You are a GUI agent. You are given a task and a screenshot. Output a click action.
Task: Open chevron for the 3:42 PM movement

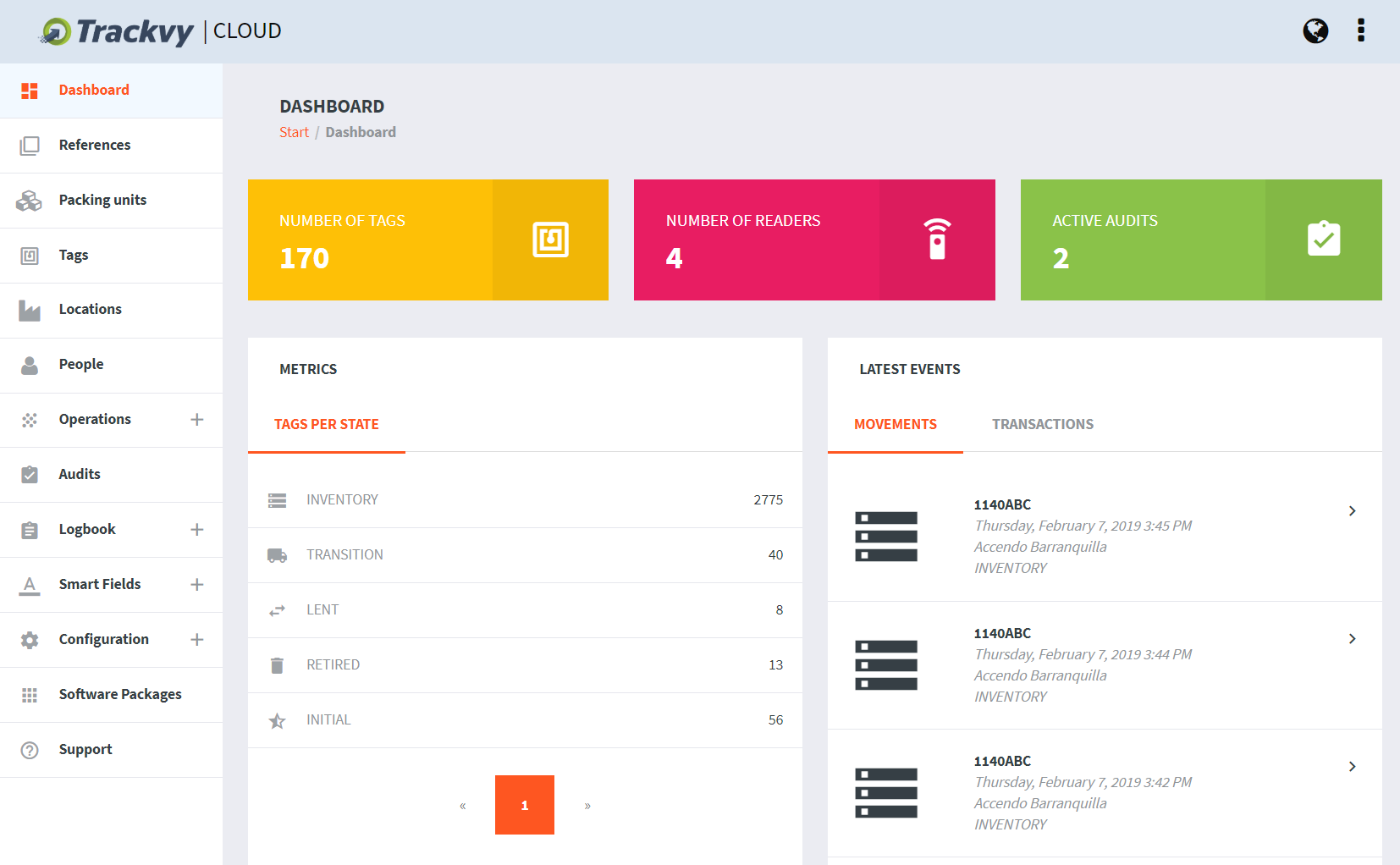coord(1353,766)
